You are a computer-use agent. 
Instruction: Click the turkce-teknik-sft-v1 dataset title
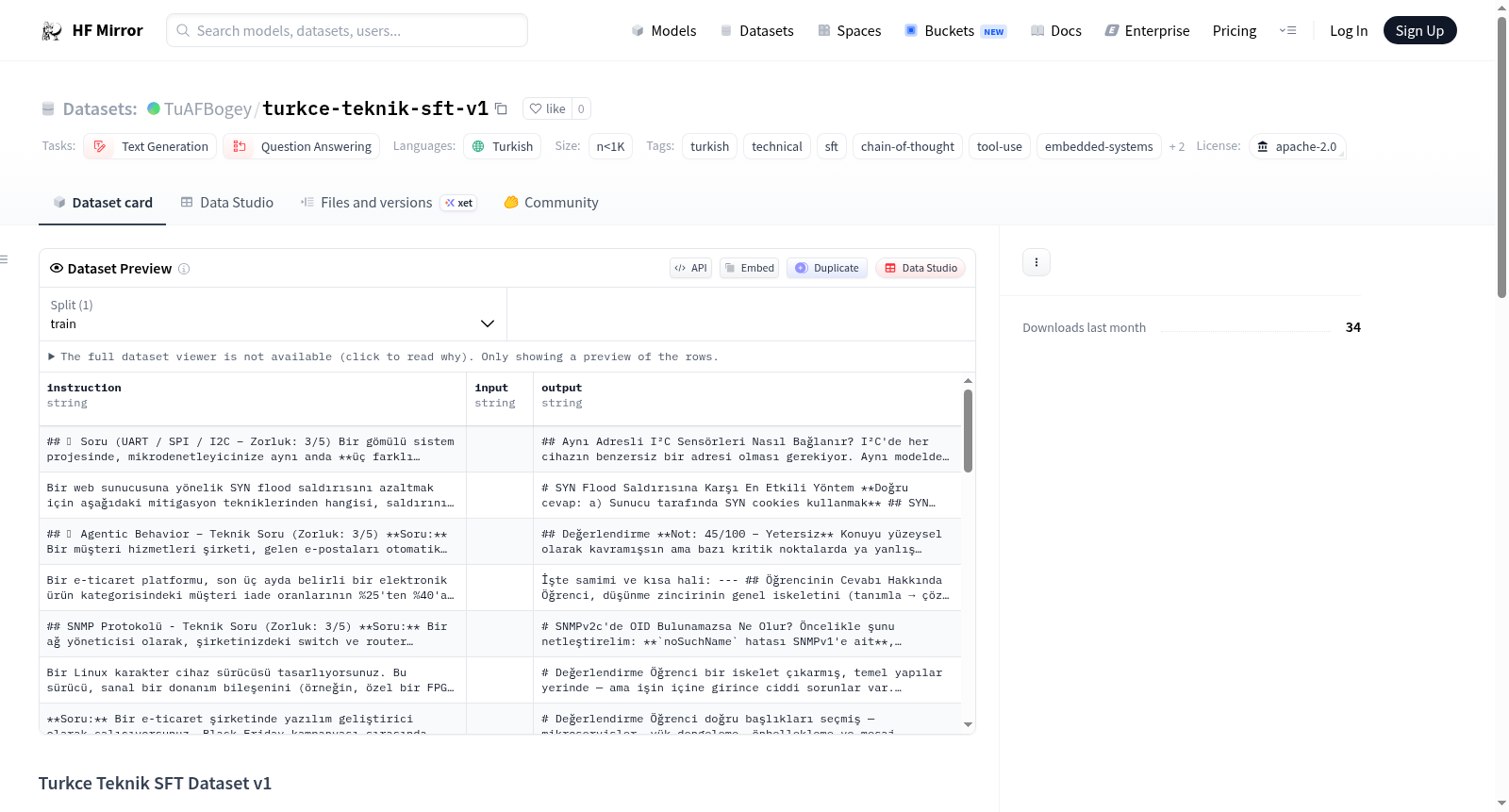(x=375, y=108)
